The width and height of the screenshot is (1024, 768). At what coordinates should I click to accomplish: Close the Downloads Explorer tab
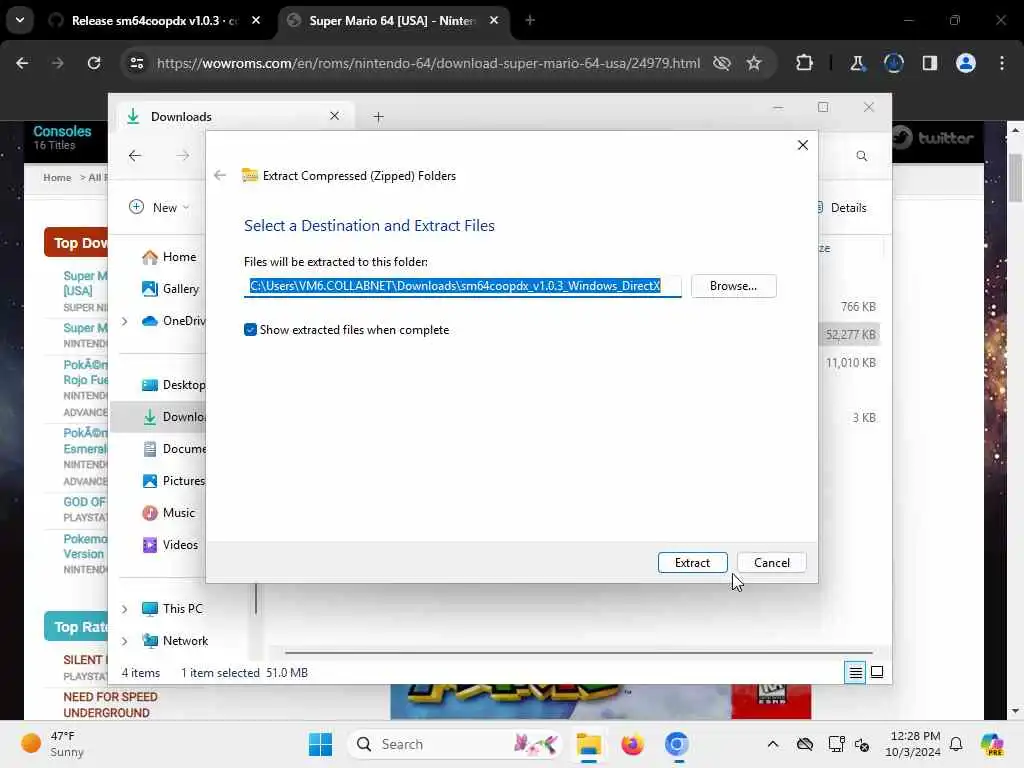(334, 116)
